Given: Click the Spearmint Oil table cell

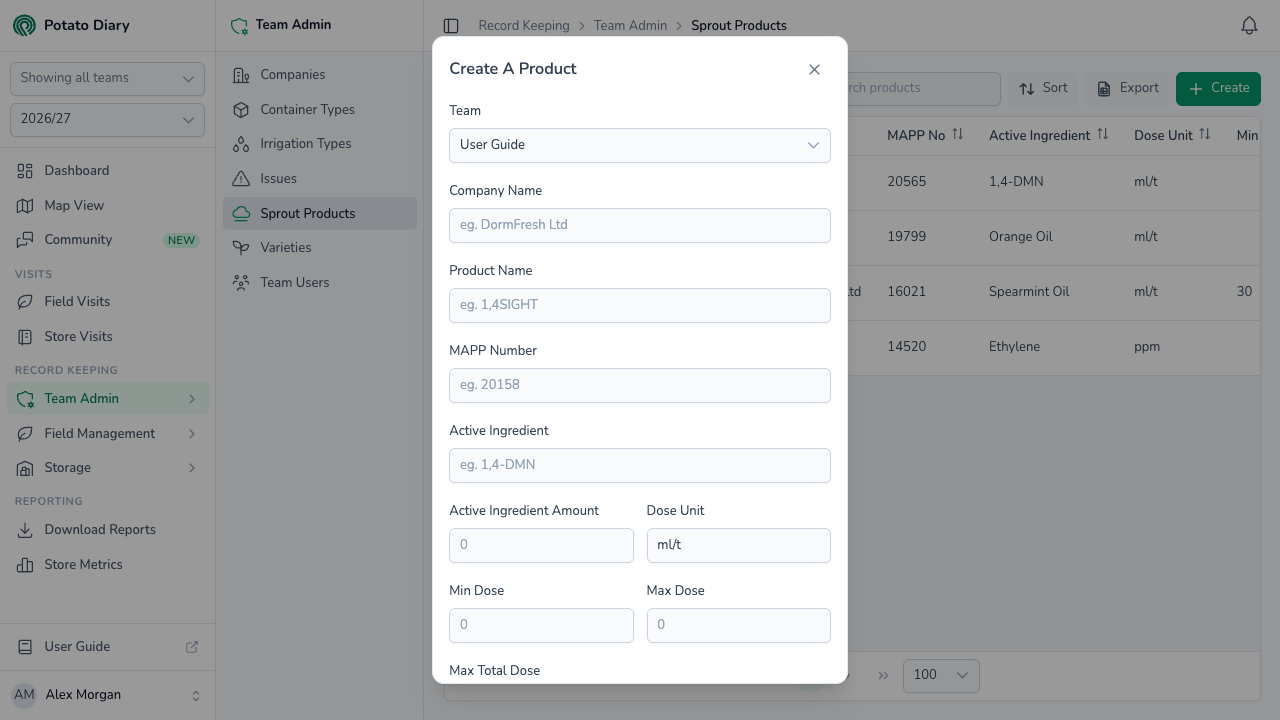Looking at the screenshot, I should (x=1029, y=292).
